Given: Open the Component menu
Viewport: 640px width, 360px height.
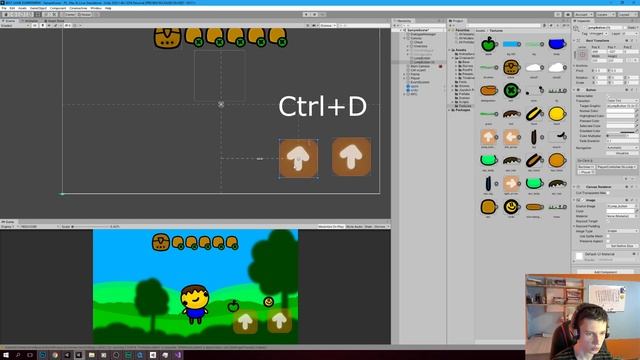Looking at the screenshot, I should [58, 8].
